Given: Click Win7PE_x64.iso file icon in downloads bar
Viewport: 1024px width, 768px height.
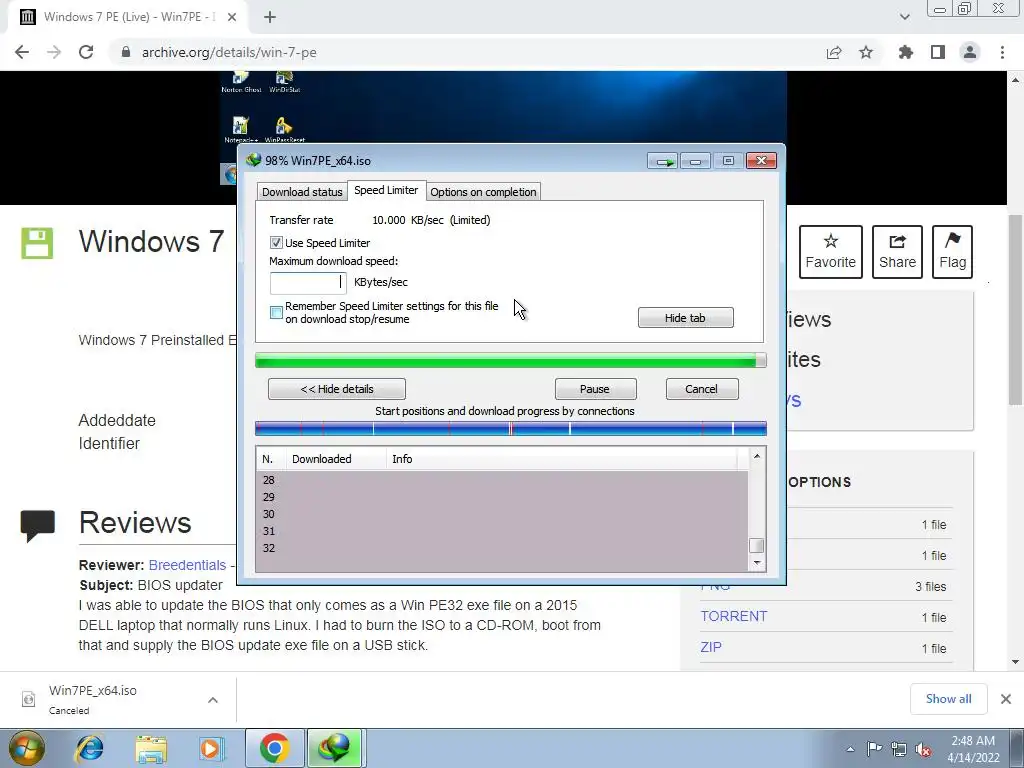Looking at the screenshot, I should [x=29, y=699].
